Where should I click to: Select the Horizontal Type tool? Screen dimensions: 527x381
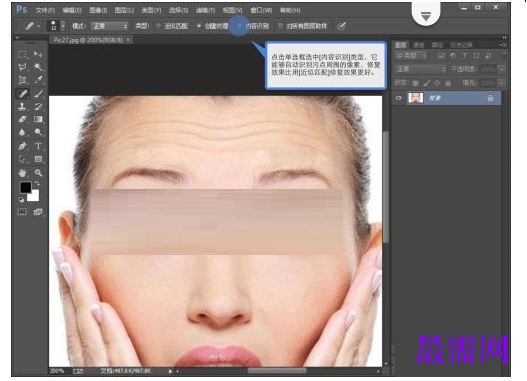[x=38, y=146]
